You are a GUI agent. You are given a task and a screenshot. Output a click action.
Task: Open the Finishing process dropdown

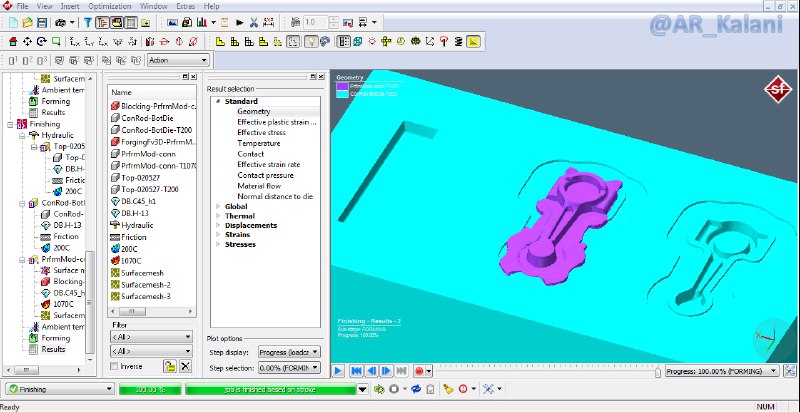point(59,389)
